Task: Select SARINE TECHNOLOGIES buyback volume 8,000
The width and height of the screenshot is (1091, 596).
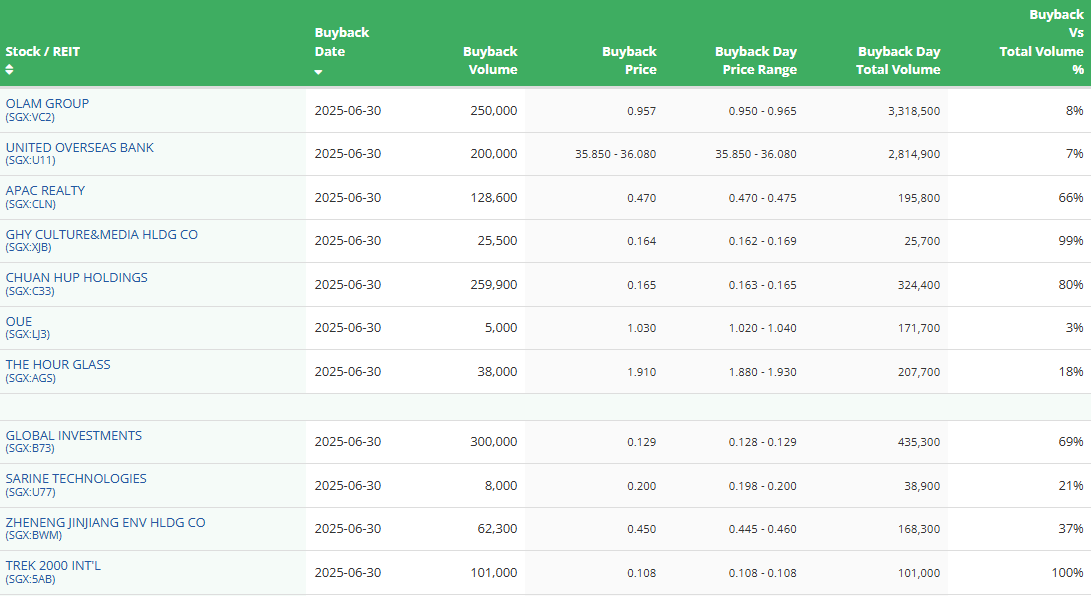Action: (x=501, y=485)
